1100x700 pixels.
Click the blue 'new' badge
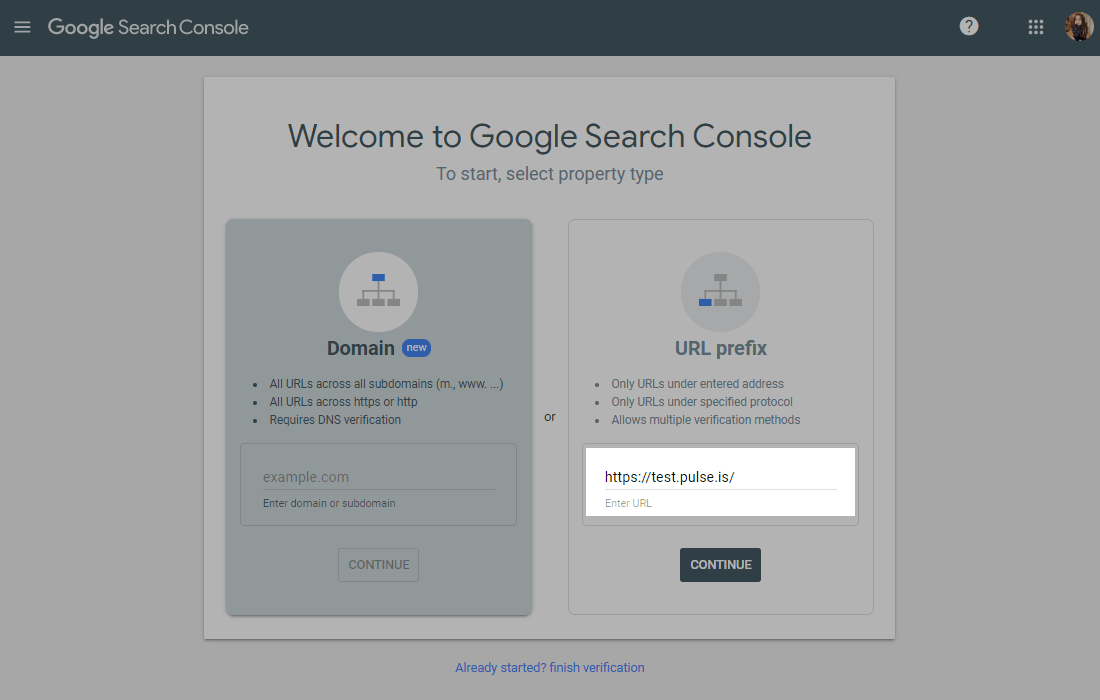point(416,348)
